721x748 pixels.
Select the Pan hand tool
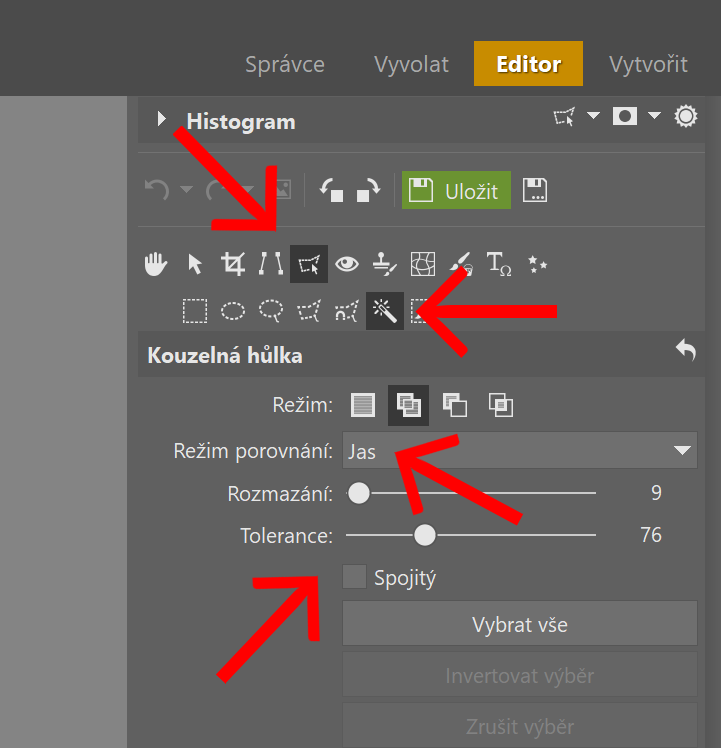[x=156, y=264]
